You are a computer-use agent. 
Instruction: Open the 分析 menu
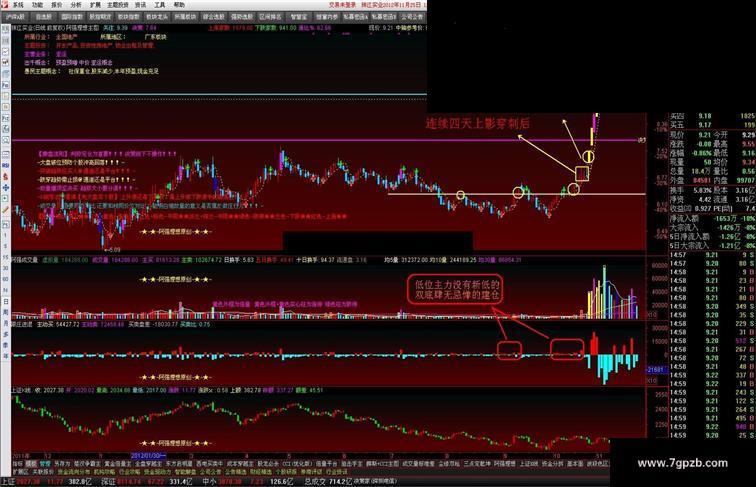point(76,5)
